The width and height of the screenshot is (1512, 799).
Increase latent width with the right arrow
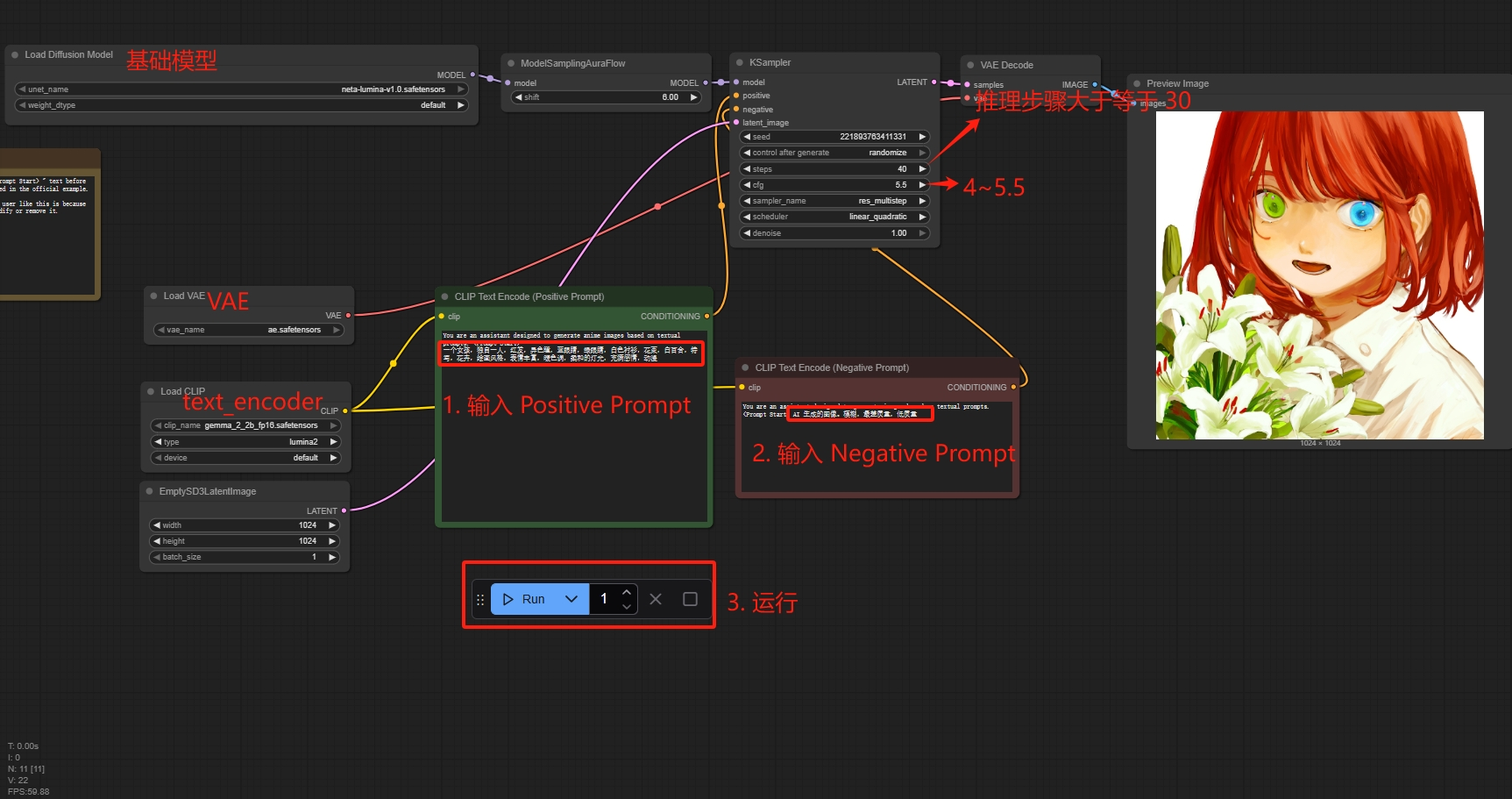tap(332, 525)
